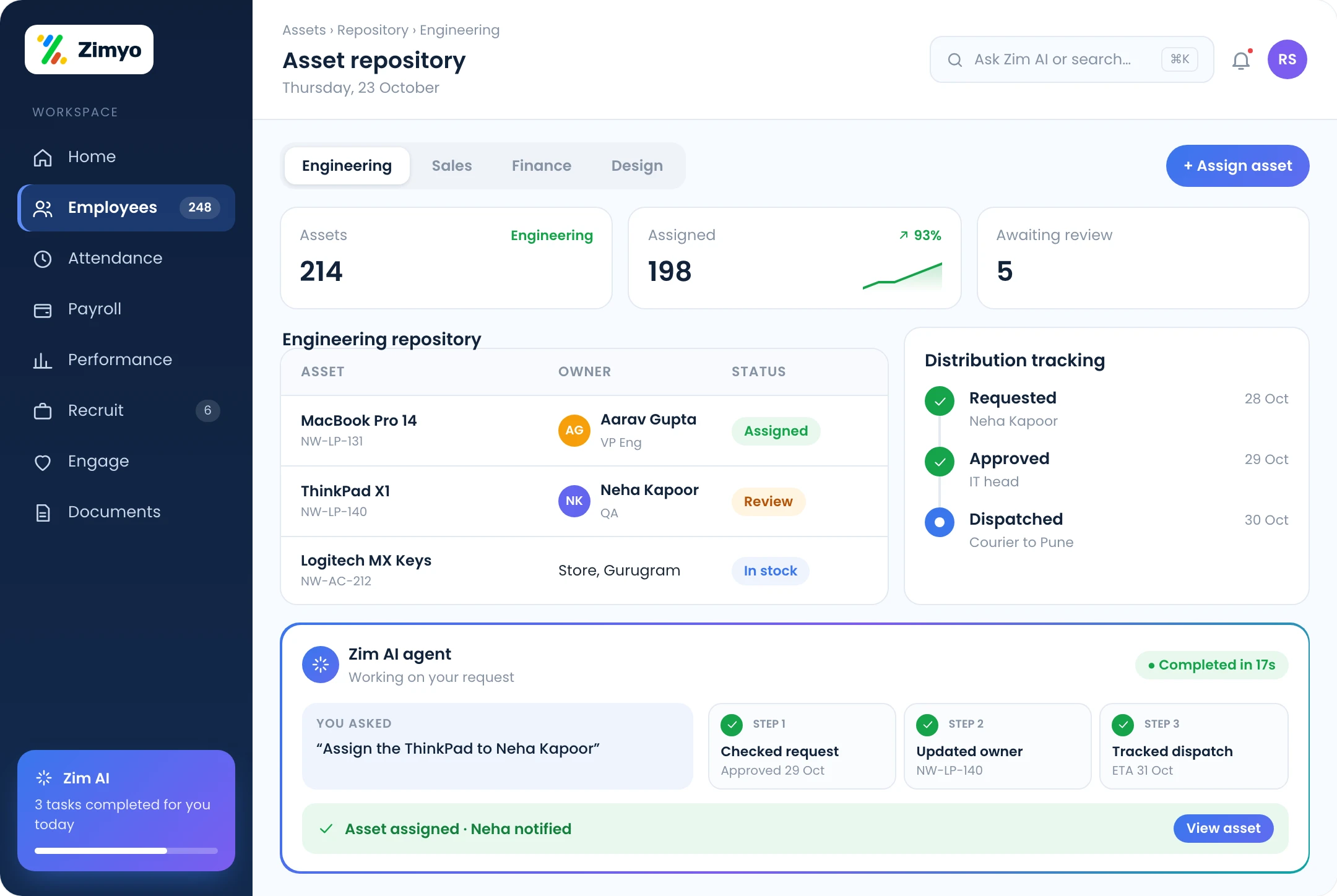Image resolution: width=1337 pixels, height=896 pixels.
Task: Click the Documents file icon
Action: point(43,512)
